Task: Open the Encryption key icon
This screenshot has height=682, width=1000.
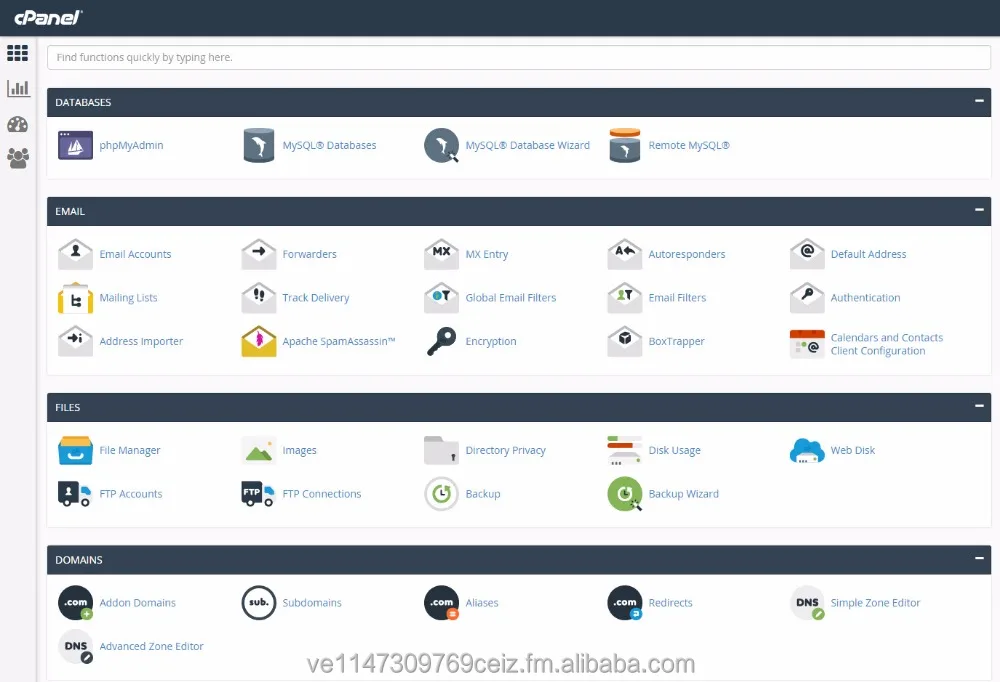Action: (x=441, y=341)
